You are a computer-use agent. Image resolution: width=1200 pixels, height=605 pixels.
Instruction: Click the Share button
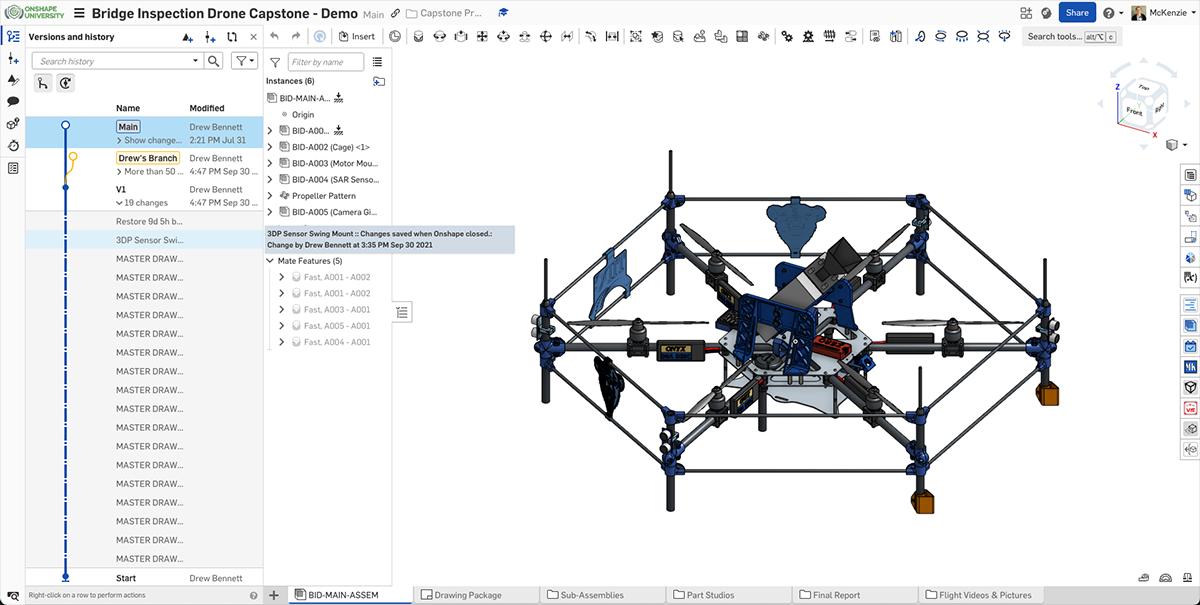(x=1077, y=12)
